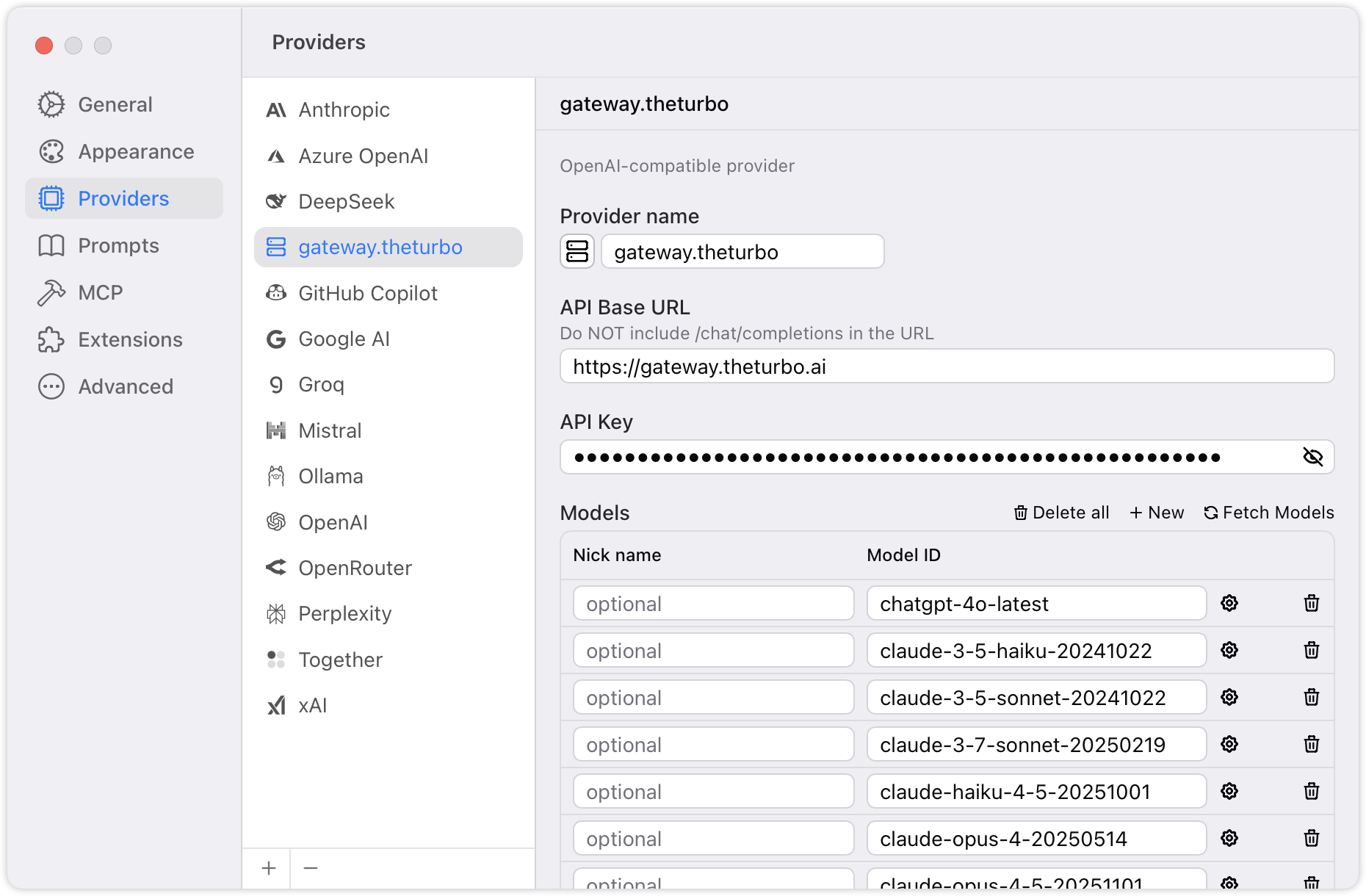Click the API Base URL input field
This screenshot has width=1366, height=896.
pos(946,366)
